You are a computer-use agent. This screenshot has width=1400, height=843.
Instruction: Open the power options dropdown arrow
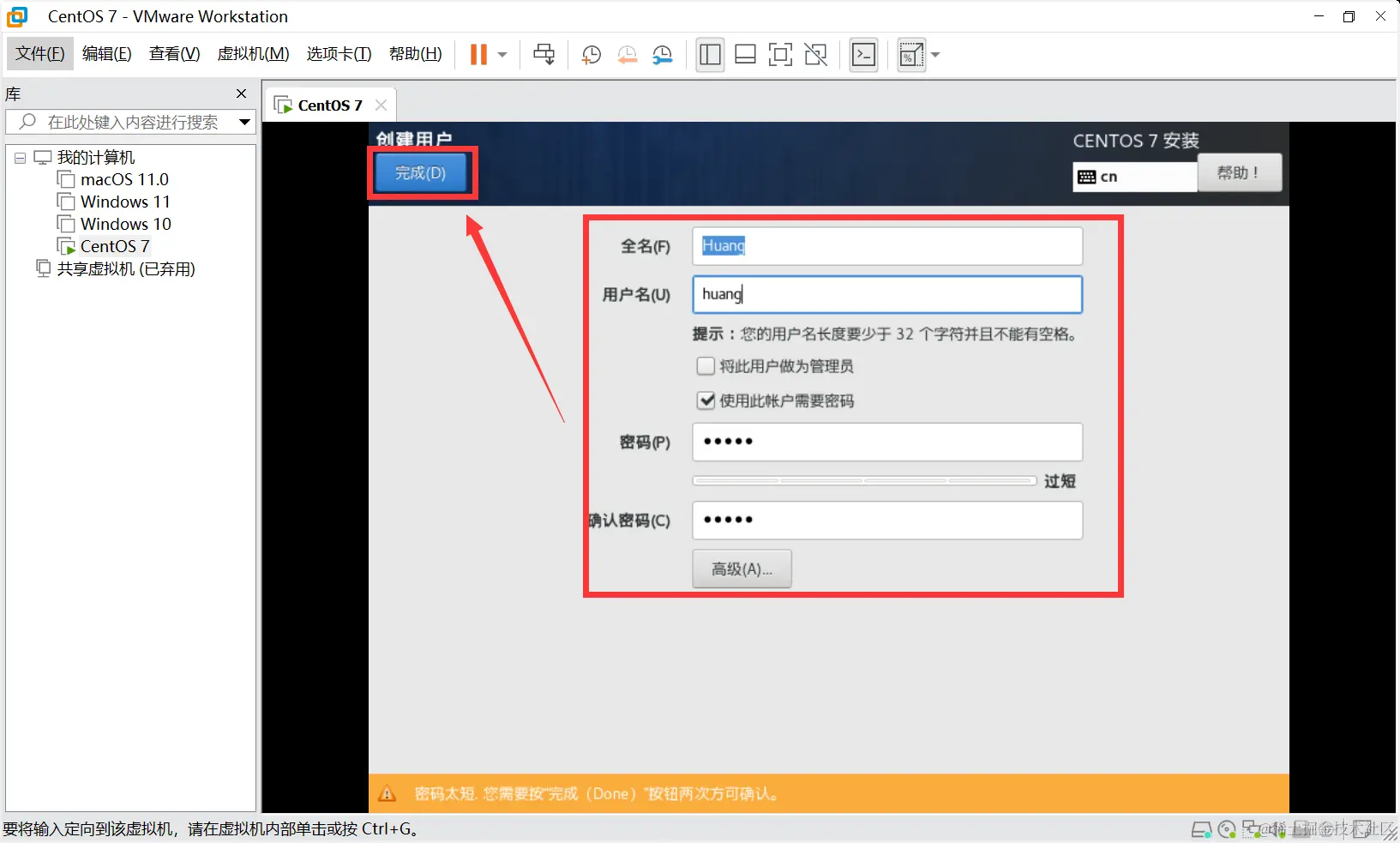[x=502, y=55]
